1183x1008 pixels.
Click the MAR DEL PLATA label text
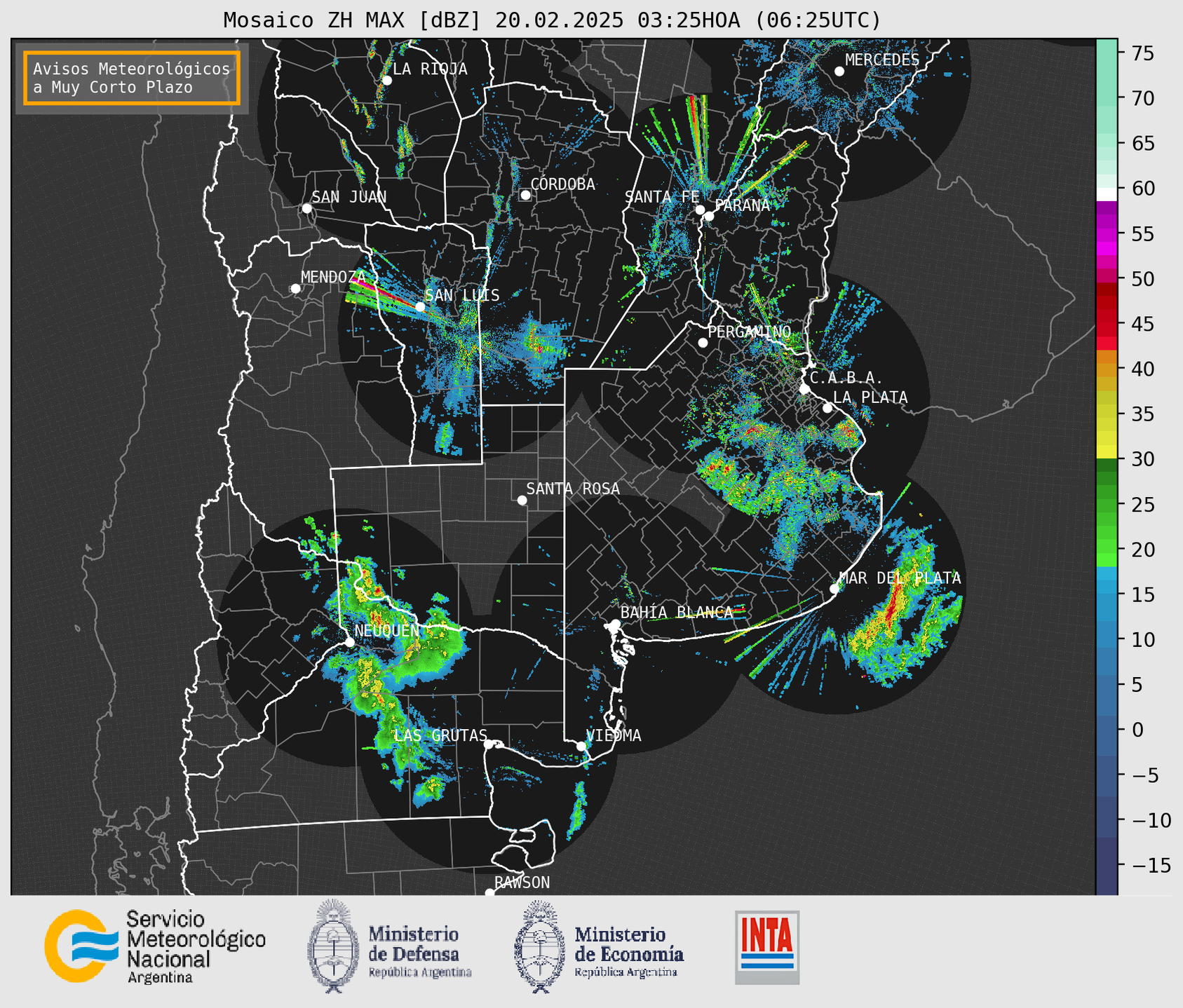click(x=900, y=578)
